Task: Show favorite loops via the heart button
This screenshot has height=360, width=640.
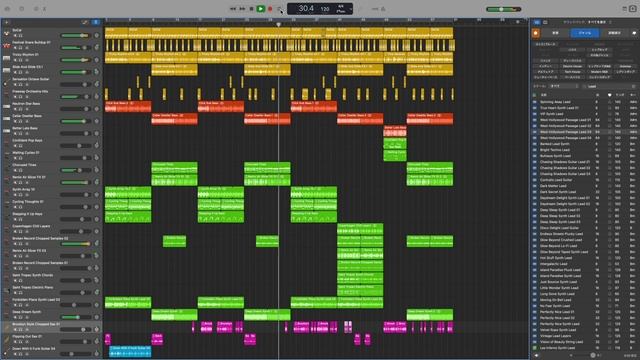Action: (x=634, y=33)
